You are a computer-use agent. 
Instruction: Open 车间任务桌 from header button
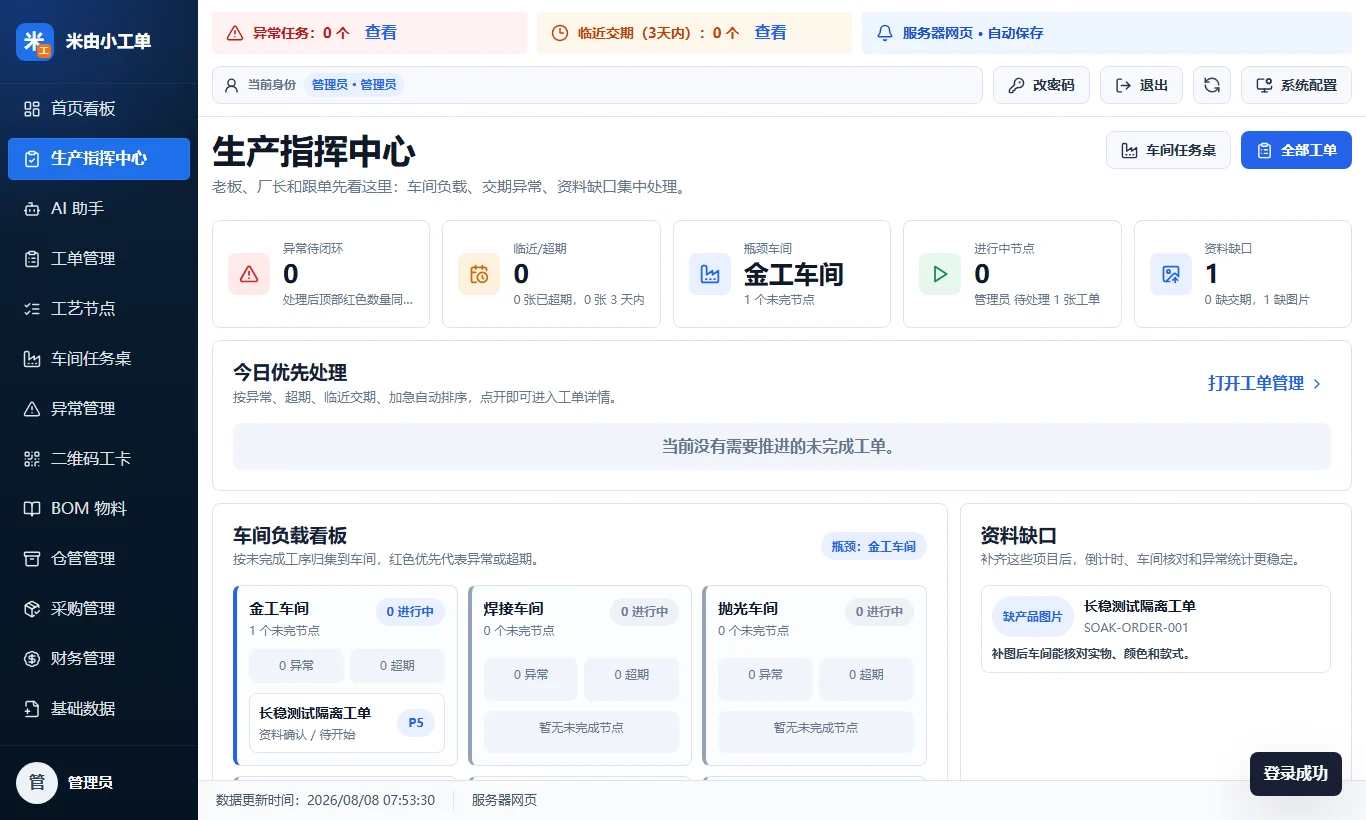1168,150
